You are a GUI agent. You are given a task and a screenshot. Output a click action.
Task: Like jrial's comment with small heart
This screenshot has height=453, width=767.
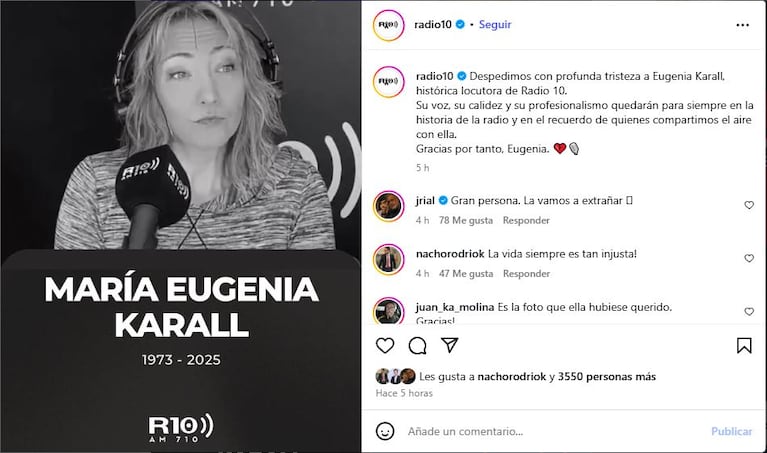[x=749, y=205]
